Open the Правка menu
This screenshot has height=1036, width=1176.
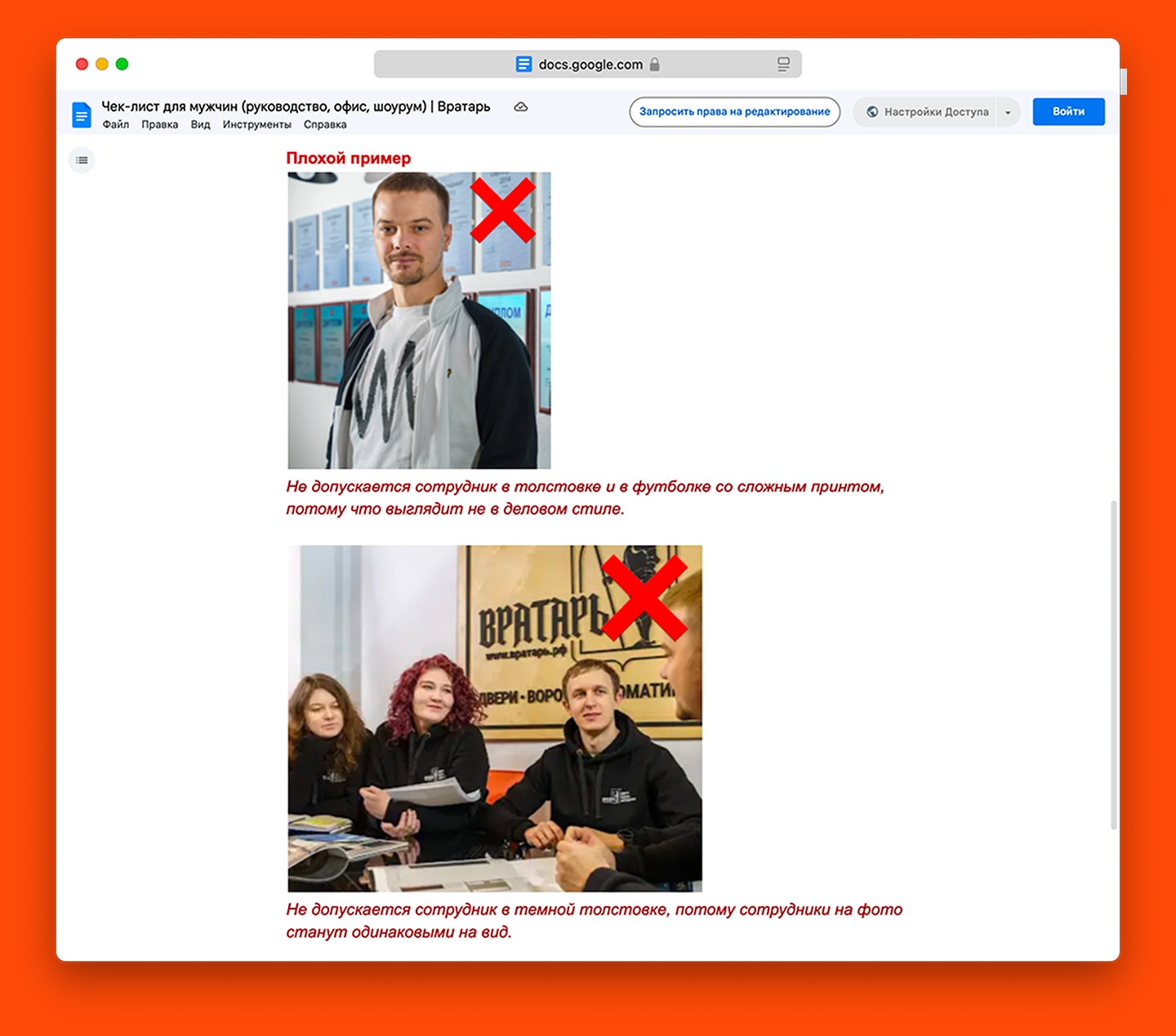coord(159,125)
